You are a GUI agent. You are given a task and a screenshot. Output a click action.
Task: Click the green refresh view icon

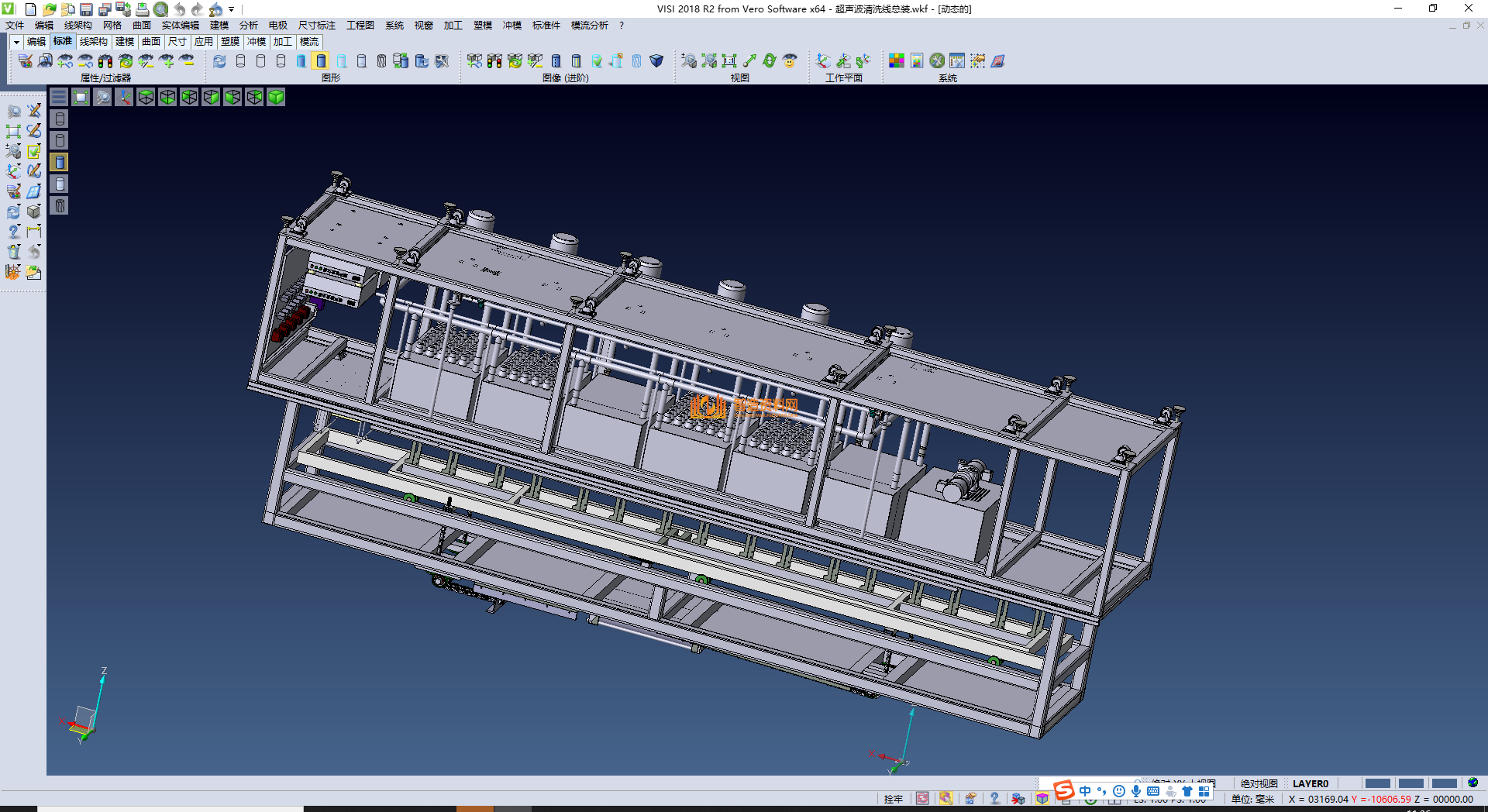click(769, 60)
